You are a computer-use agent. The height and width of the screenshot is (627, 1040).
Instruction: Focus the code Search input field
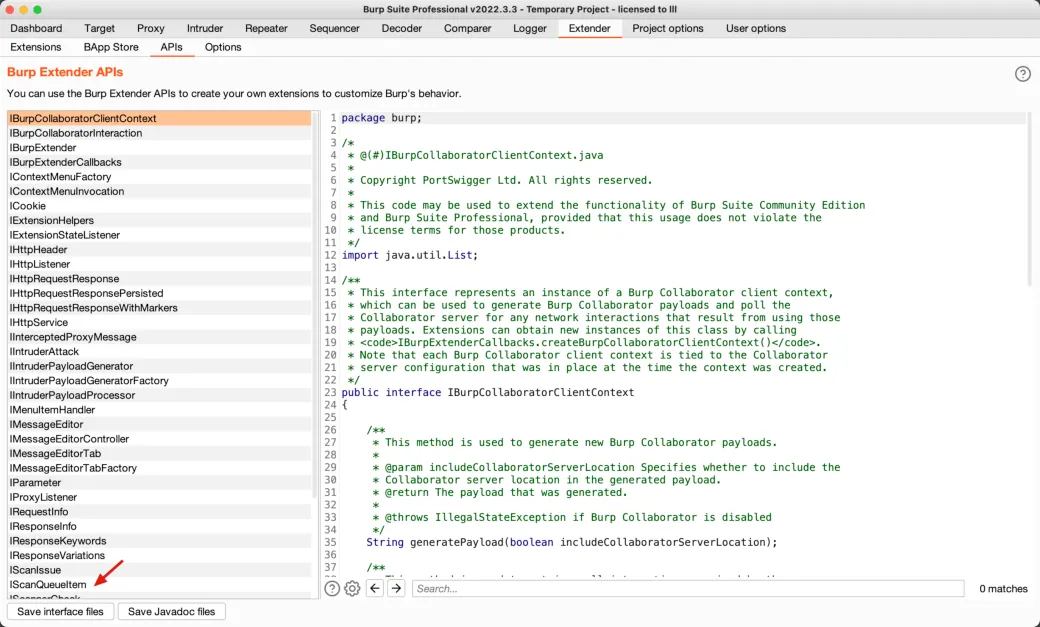688,589
